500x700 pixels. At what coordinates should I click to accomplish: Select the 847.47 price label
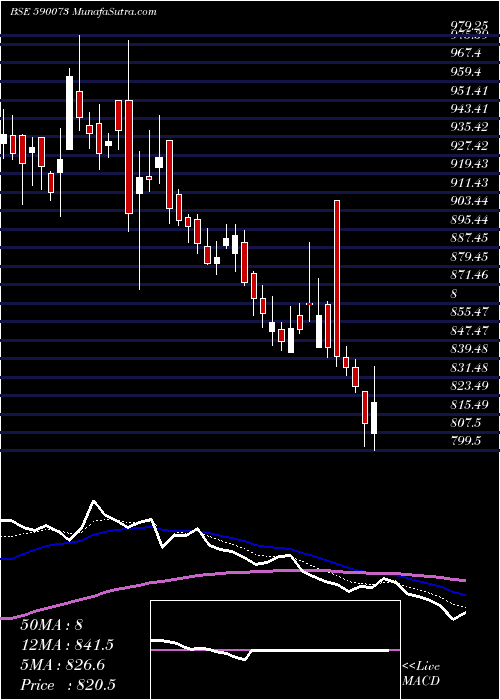(x=469, y=330)
